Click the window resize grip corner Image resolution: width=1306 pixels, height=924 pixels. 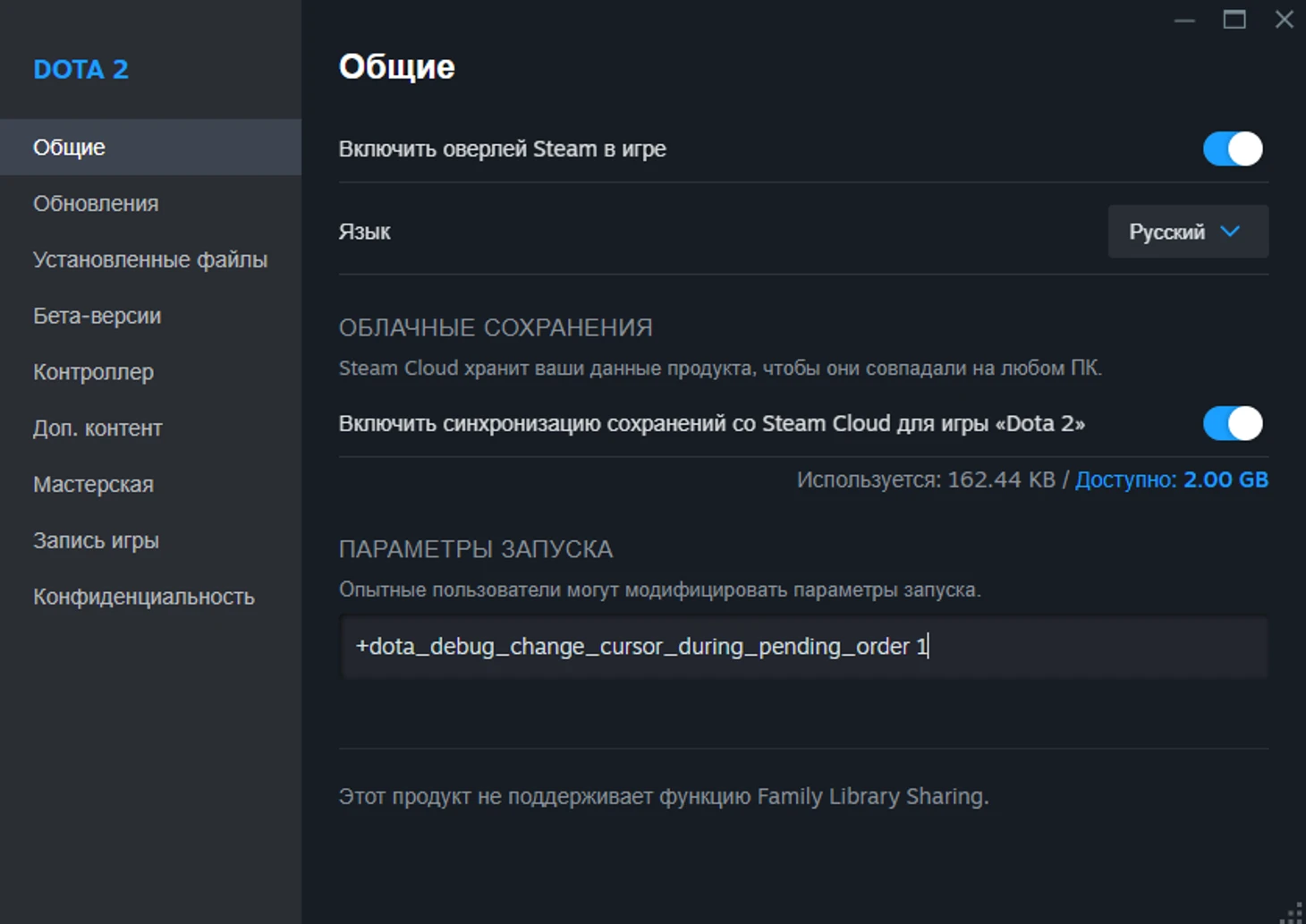pyautogui.click(x=1293, y=912)
